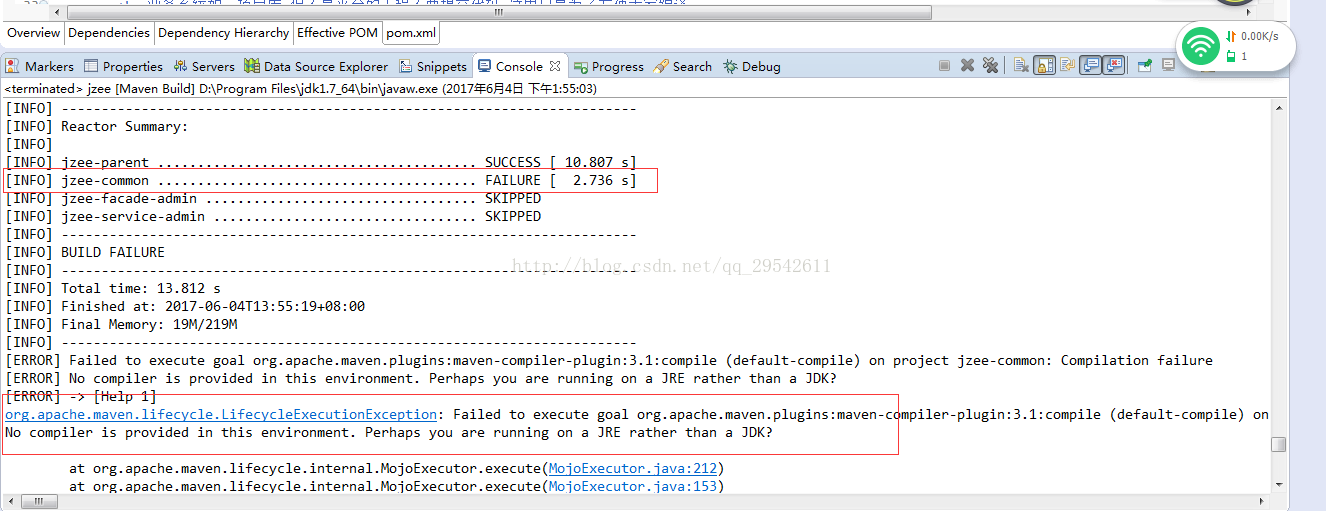The image size is (1326, 511).
Task: Click the green Wi-Fi network widget
Action: pyautogui.click(x=1200, y=46)
